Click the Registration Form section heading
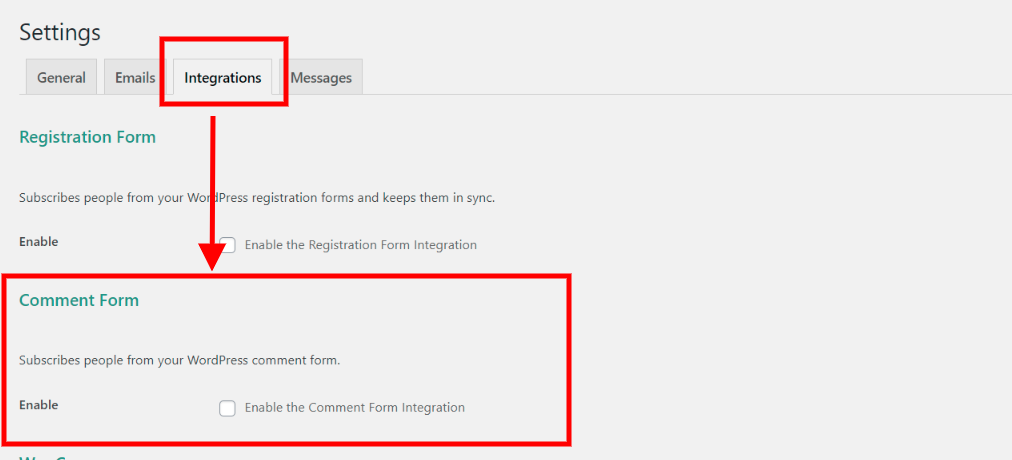 (88, 137)
